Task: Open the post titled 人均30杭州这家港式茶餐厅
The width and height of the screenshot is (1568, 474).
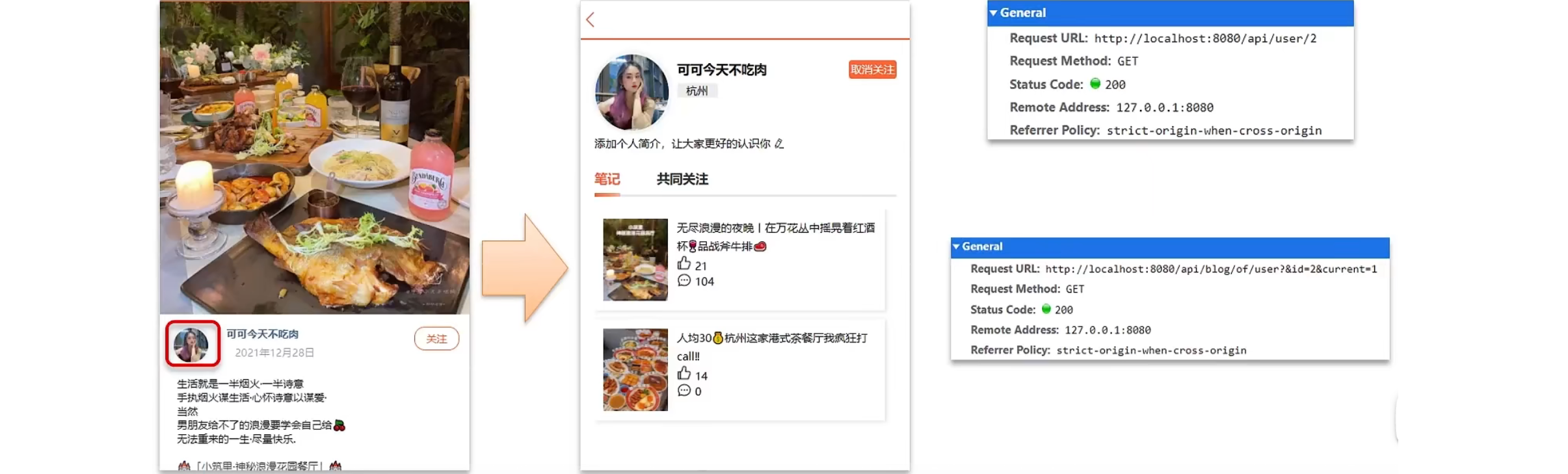Action: click(771, 347)
